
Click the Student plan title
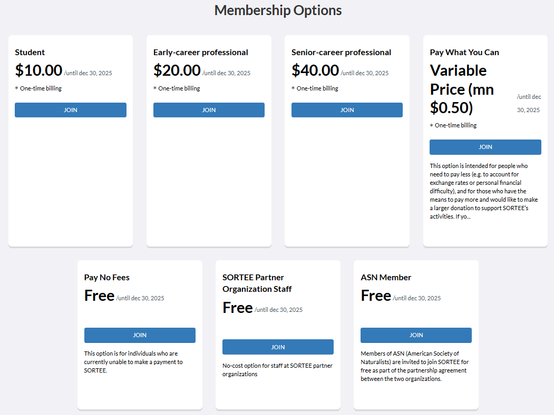coord(30,52)
